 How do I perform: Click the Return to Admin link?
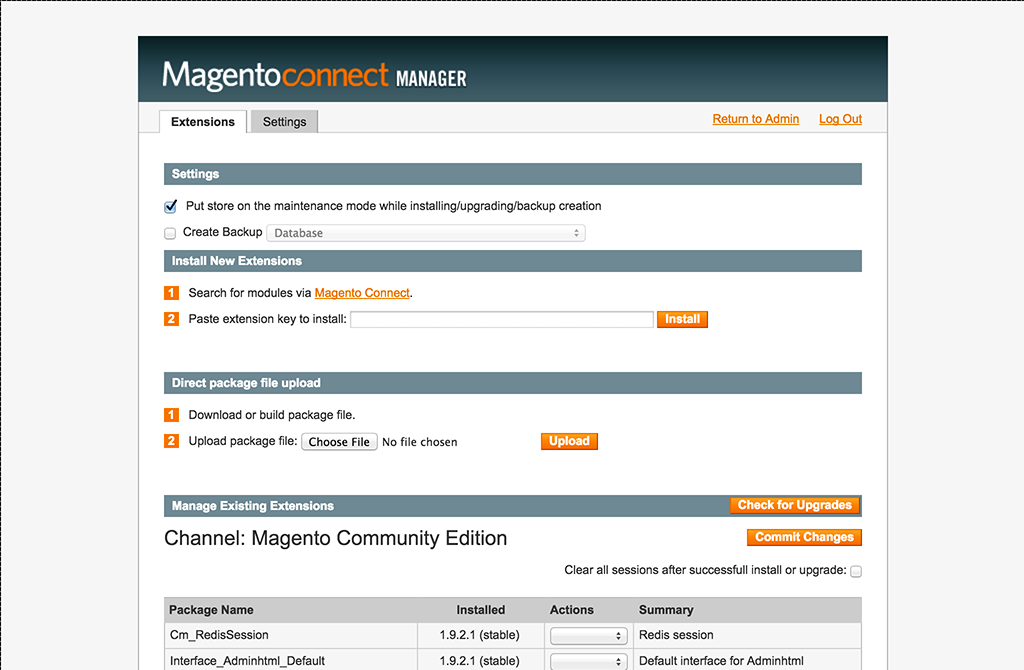756,119
